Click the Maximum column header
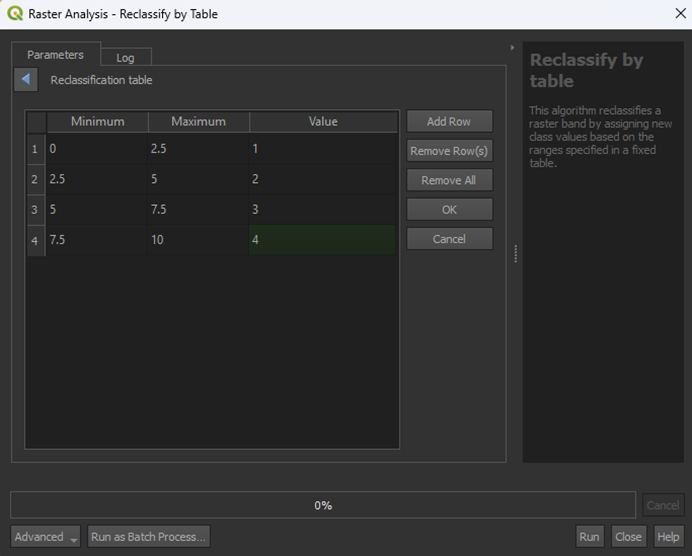Image resolution: width=692 pixels, height=556 pixels. (x=198, y=121)
